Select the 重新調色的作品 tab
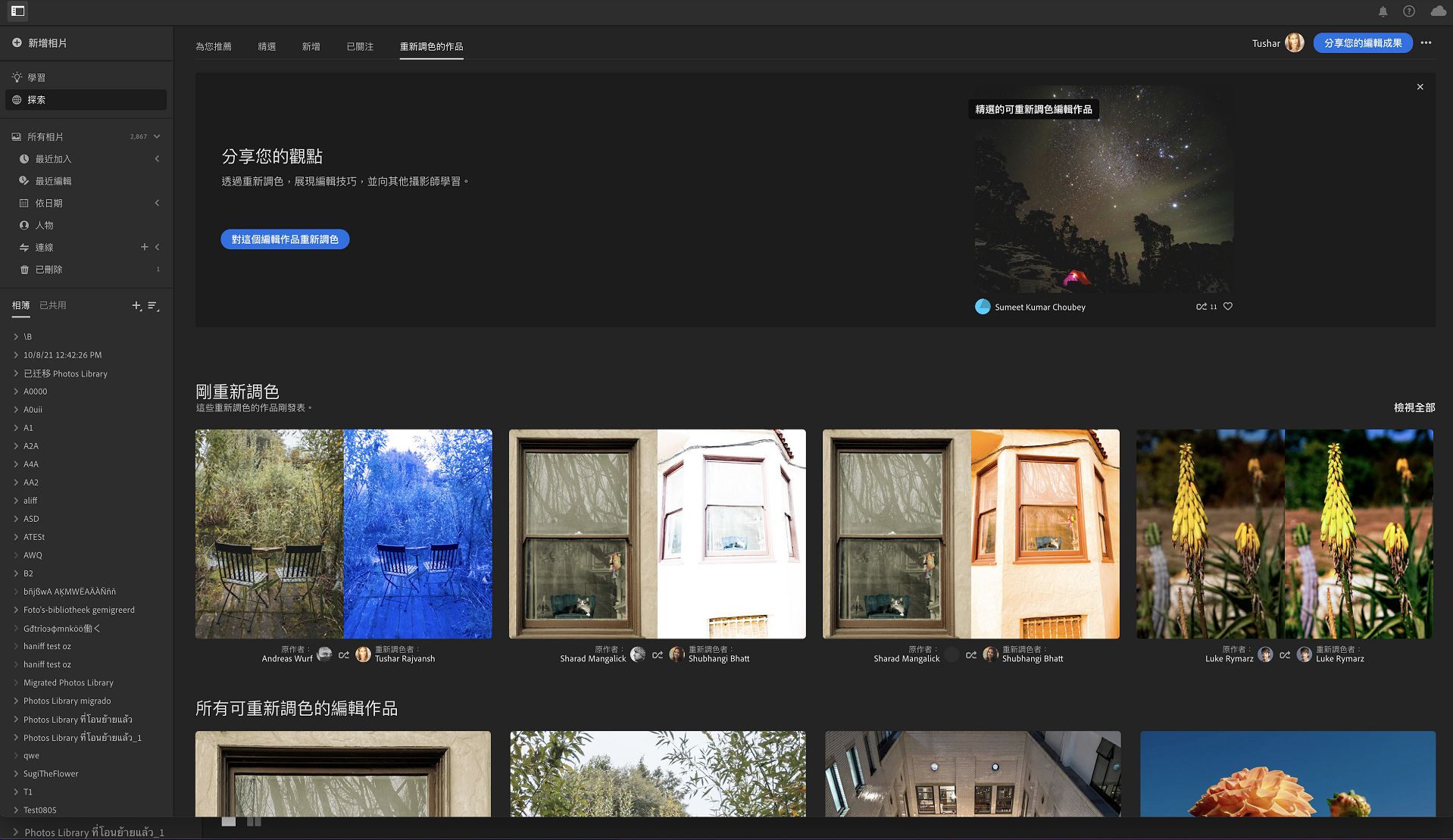The width and height of the screenshot is (1453, 840). click(432, 47)
